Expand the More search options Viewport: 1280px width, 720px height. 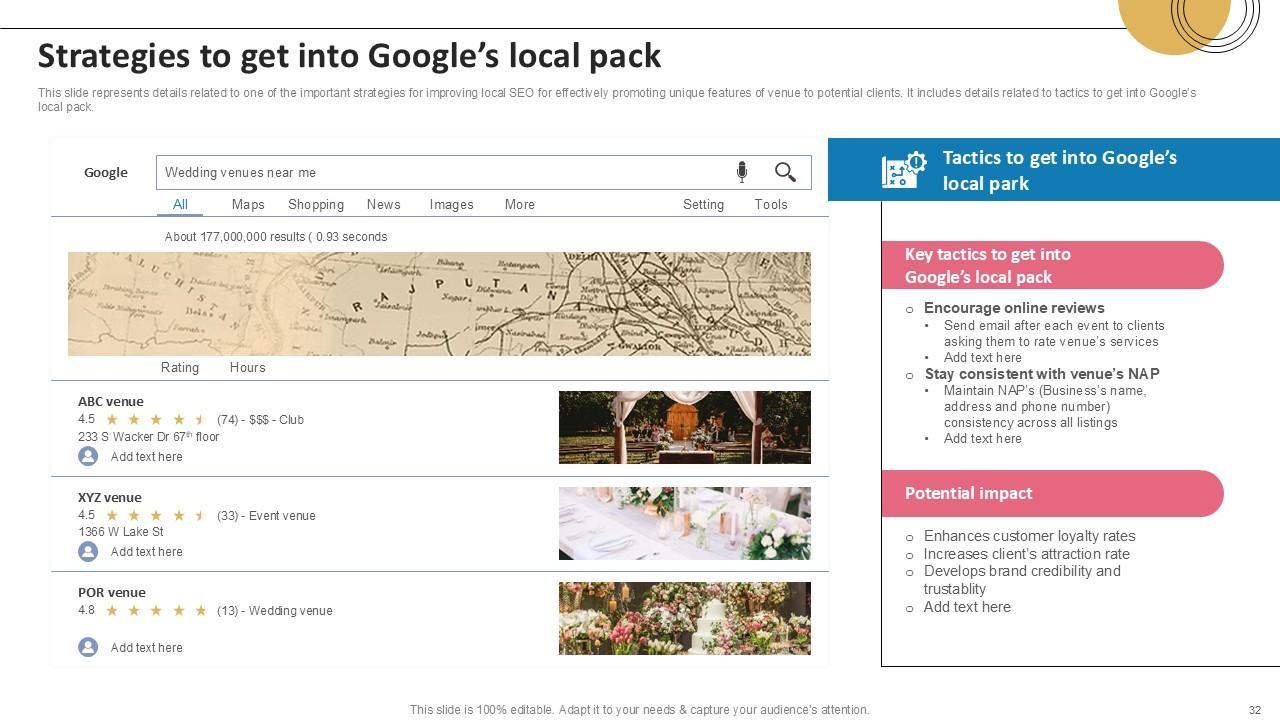[x=519, y=204]
